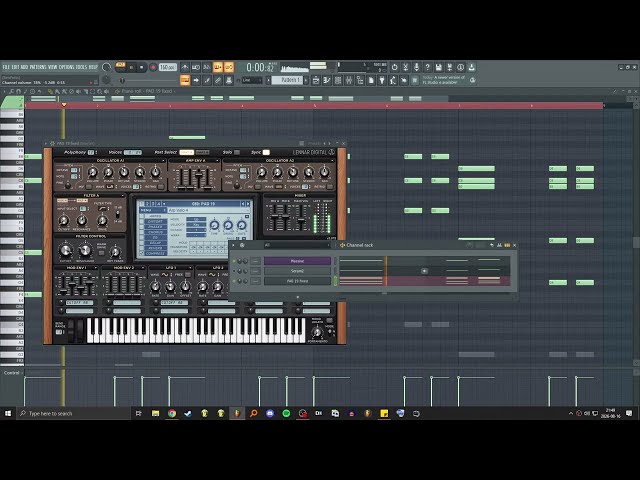Toggle wait for input before recording
This screenshot has width=640, height=480.
(x=196, y=67)
